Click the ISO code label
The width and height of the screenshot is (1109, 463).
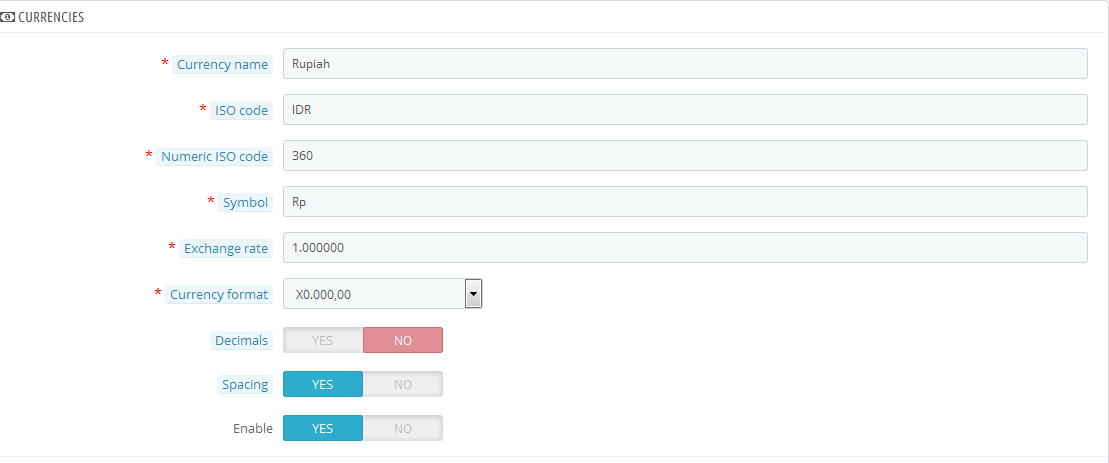click(241, 110)
